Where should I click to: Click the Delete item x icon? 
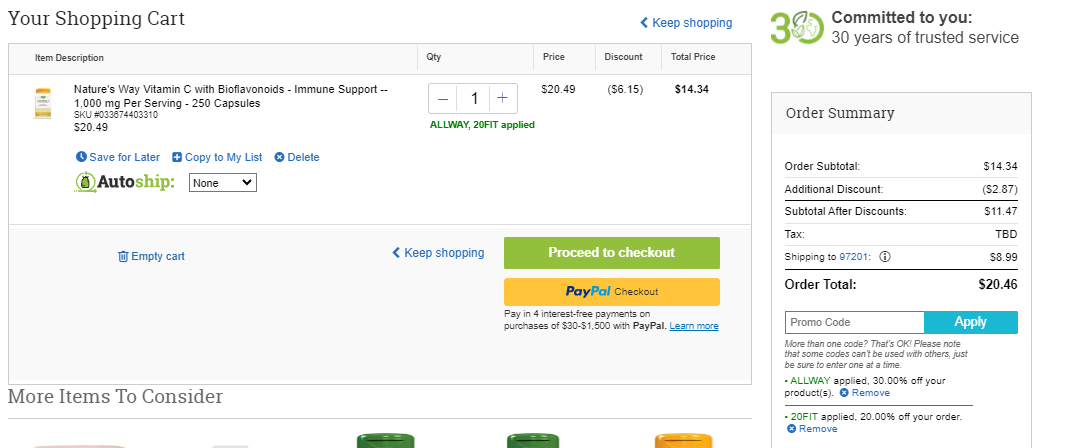[279, 157]
